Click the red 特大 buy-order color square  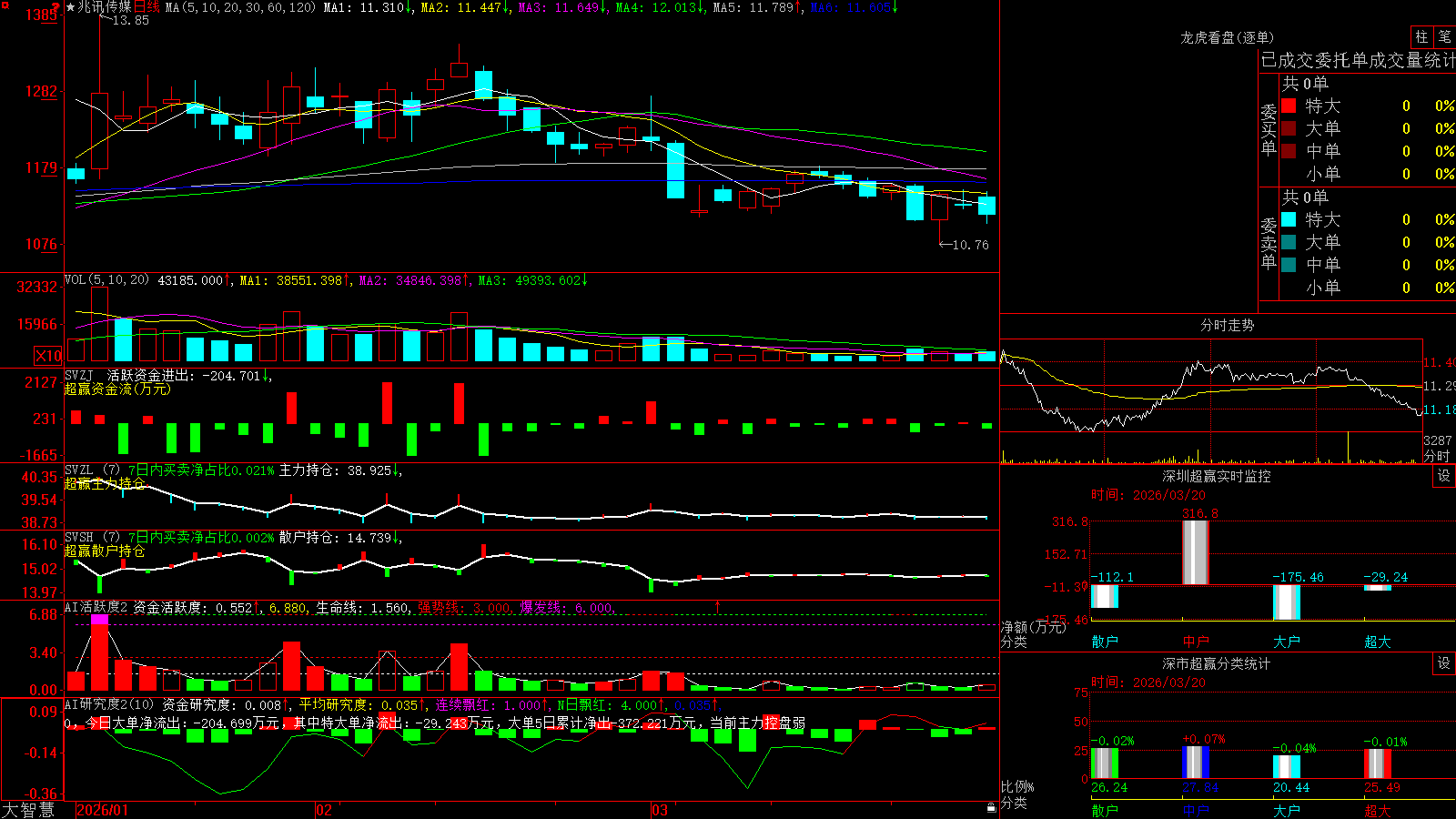[x=1289, y=106]
